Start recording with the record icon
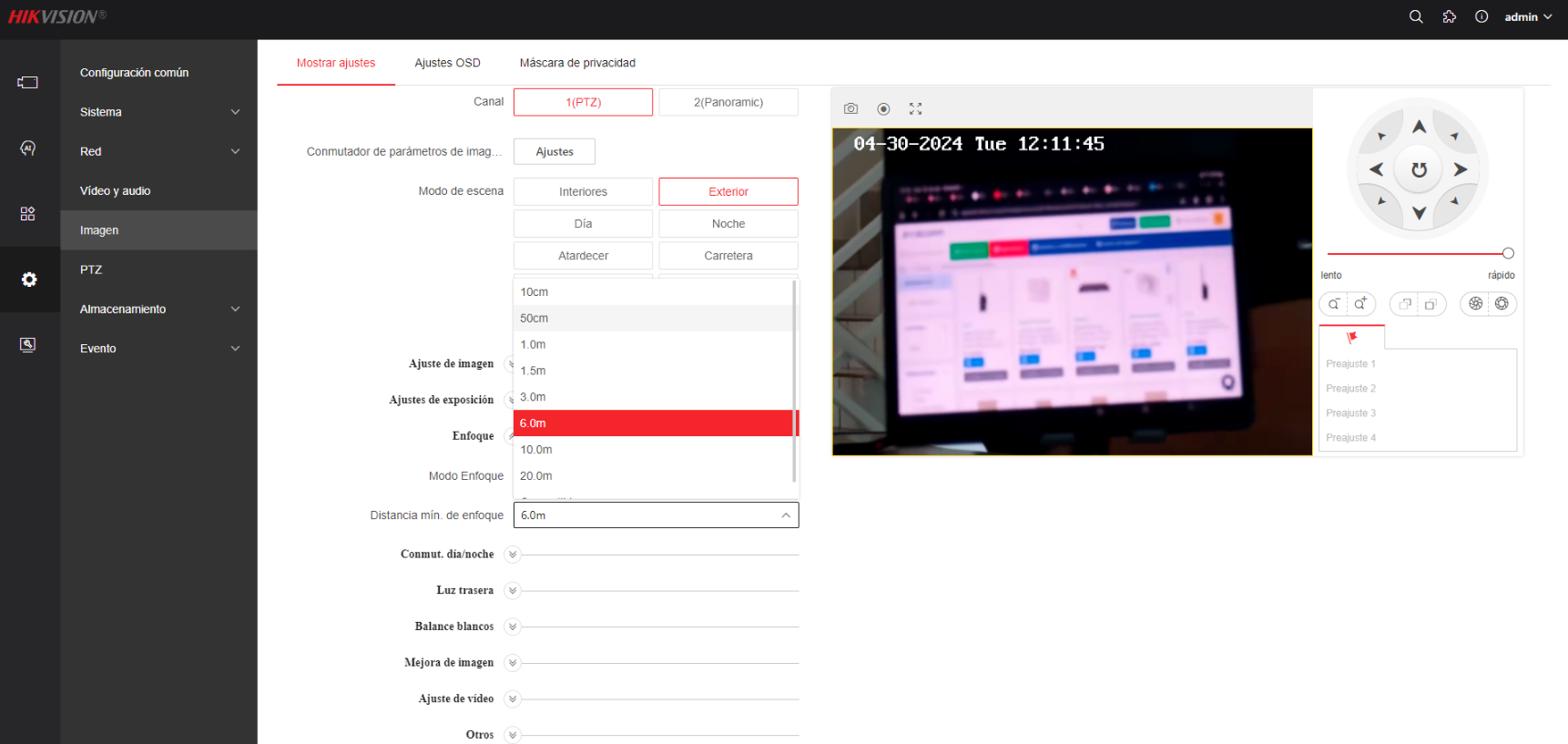This screenshot has width=1568, height=744. click(883, 108)
